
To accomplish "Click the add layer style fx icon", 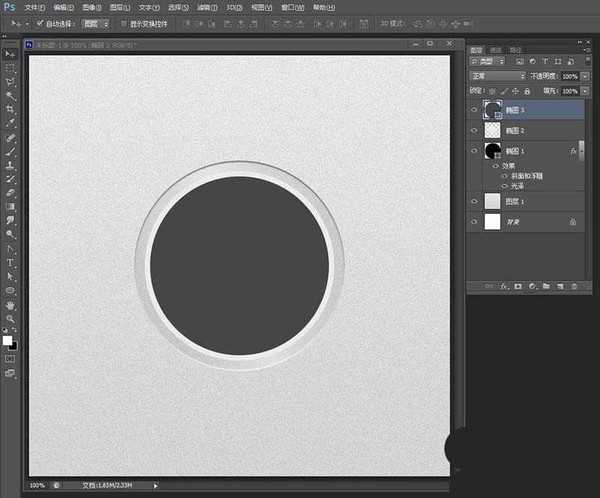I will 503,286.
